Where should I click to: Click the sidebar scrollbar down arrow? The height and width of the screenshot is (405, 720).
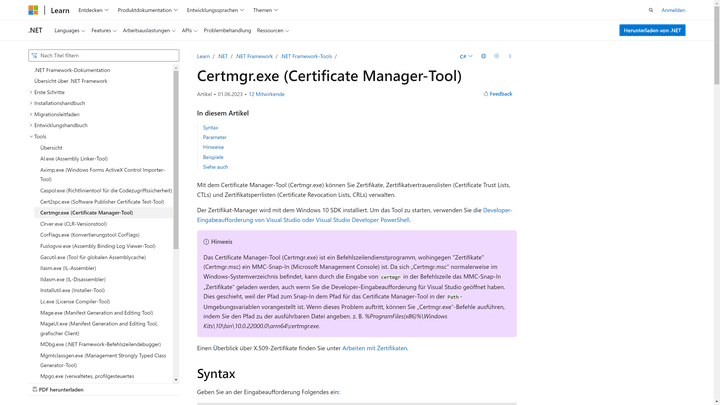[176, 380]
